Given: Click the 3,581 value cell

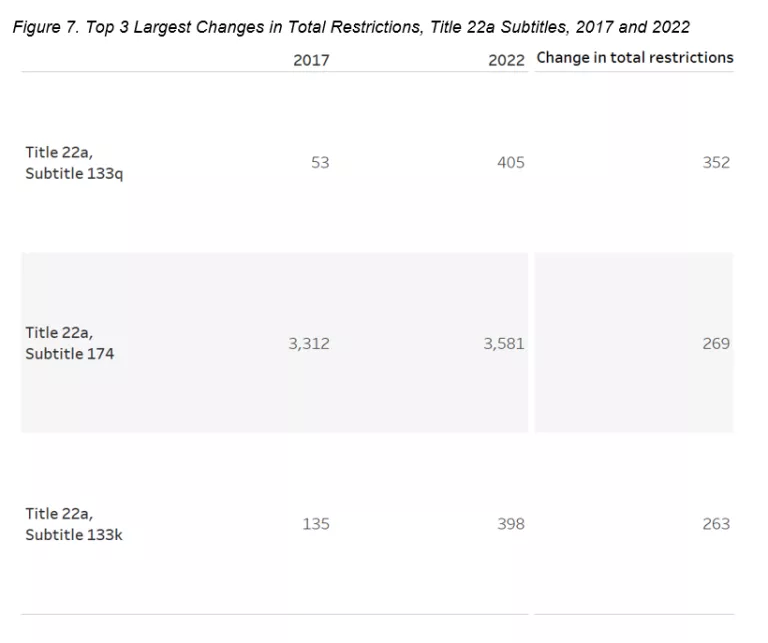Looking at the screenshot, I should [x=504, y=344].
